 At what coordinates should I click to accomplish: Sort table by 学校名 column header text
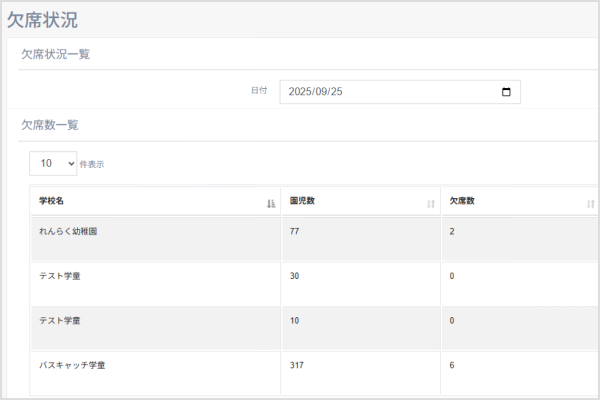51,201
